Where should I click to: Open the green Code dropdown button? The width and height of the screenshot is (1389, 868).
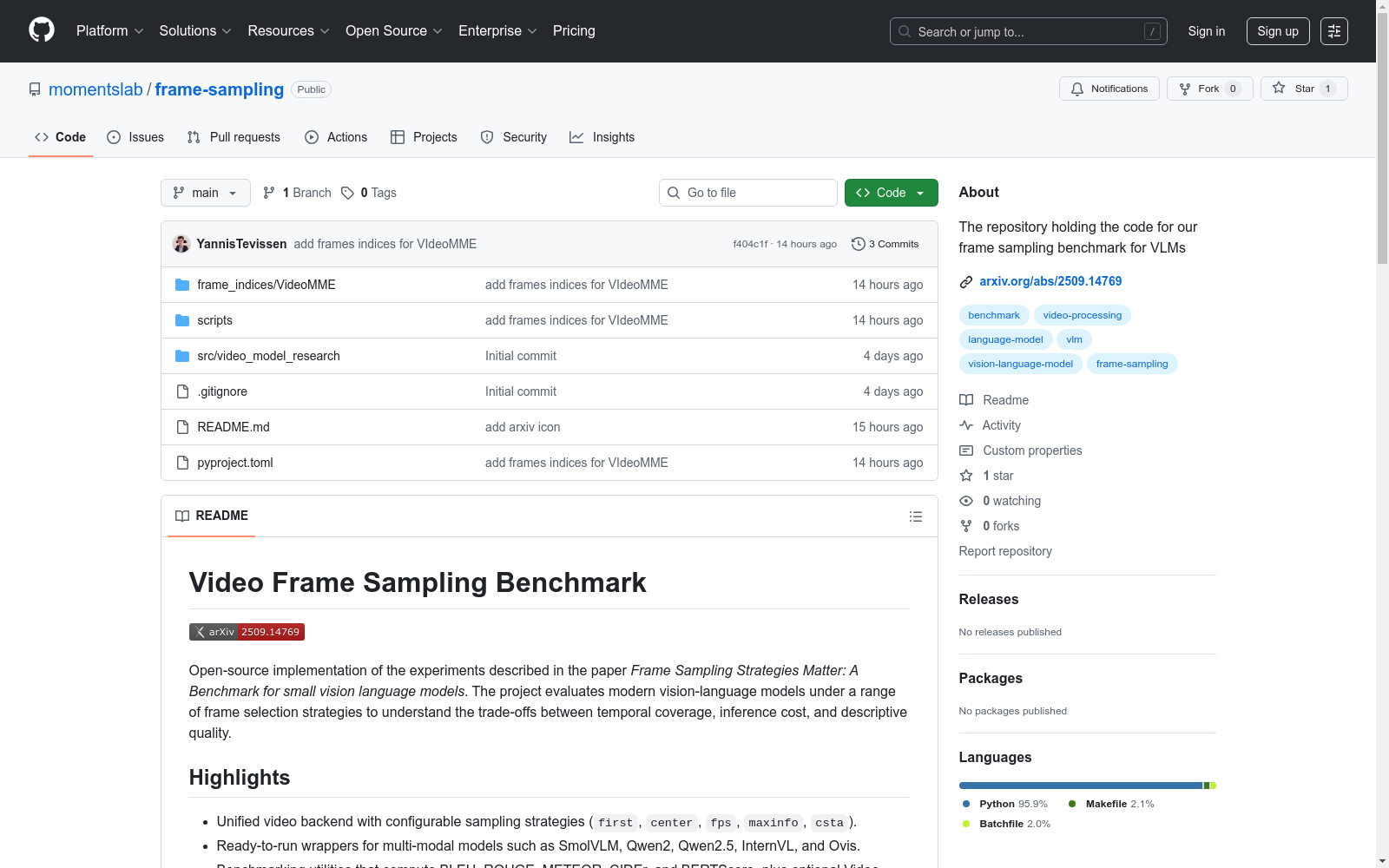click(892, 193)
